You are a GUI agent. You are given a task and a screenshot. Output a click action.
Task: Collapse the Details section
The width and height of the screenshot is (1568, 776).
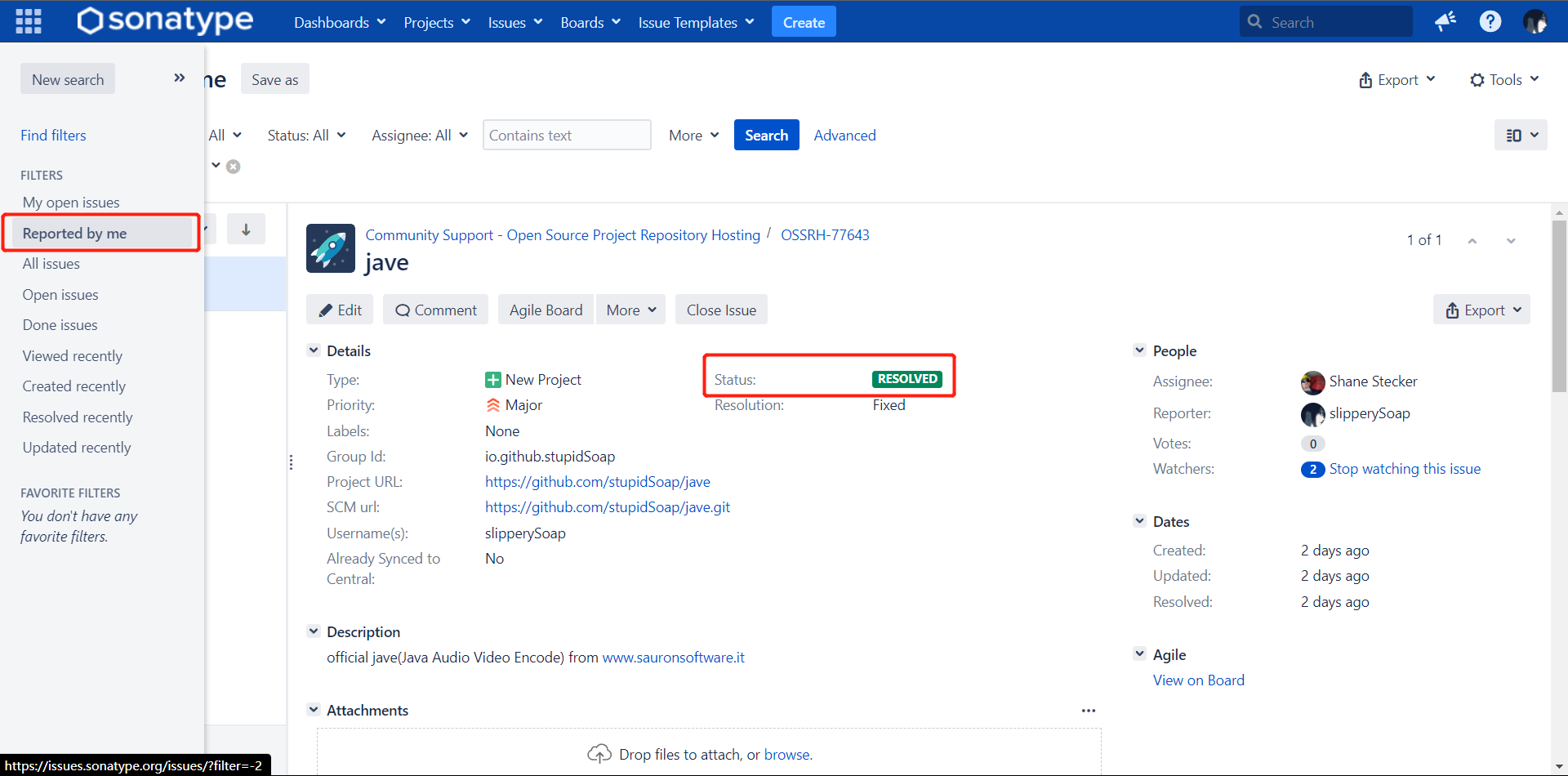pyautogui.click(x=314, y=350)
